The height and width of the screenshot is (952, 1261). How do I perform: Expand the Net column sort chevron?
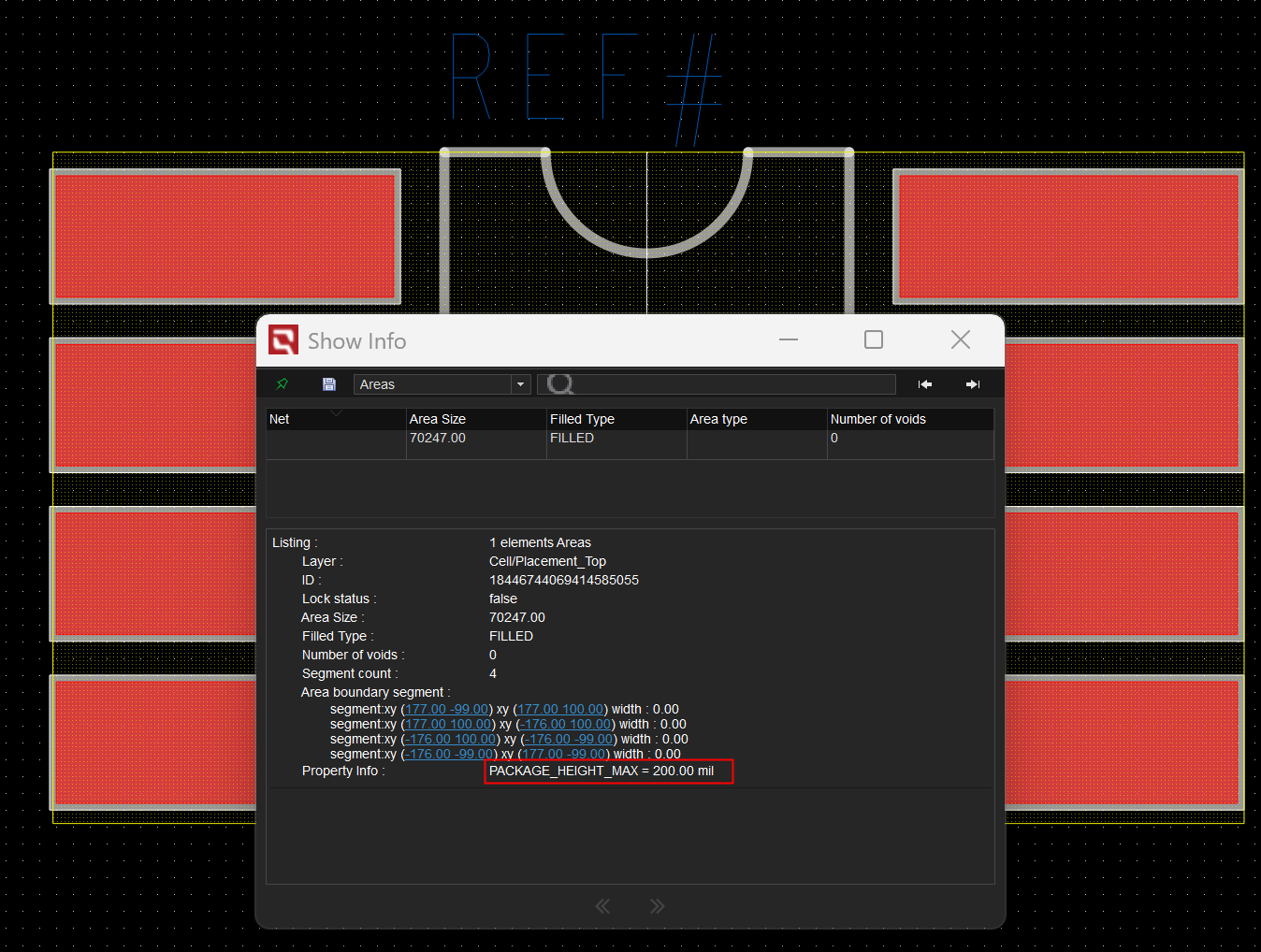337,412
